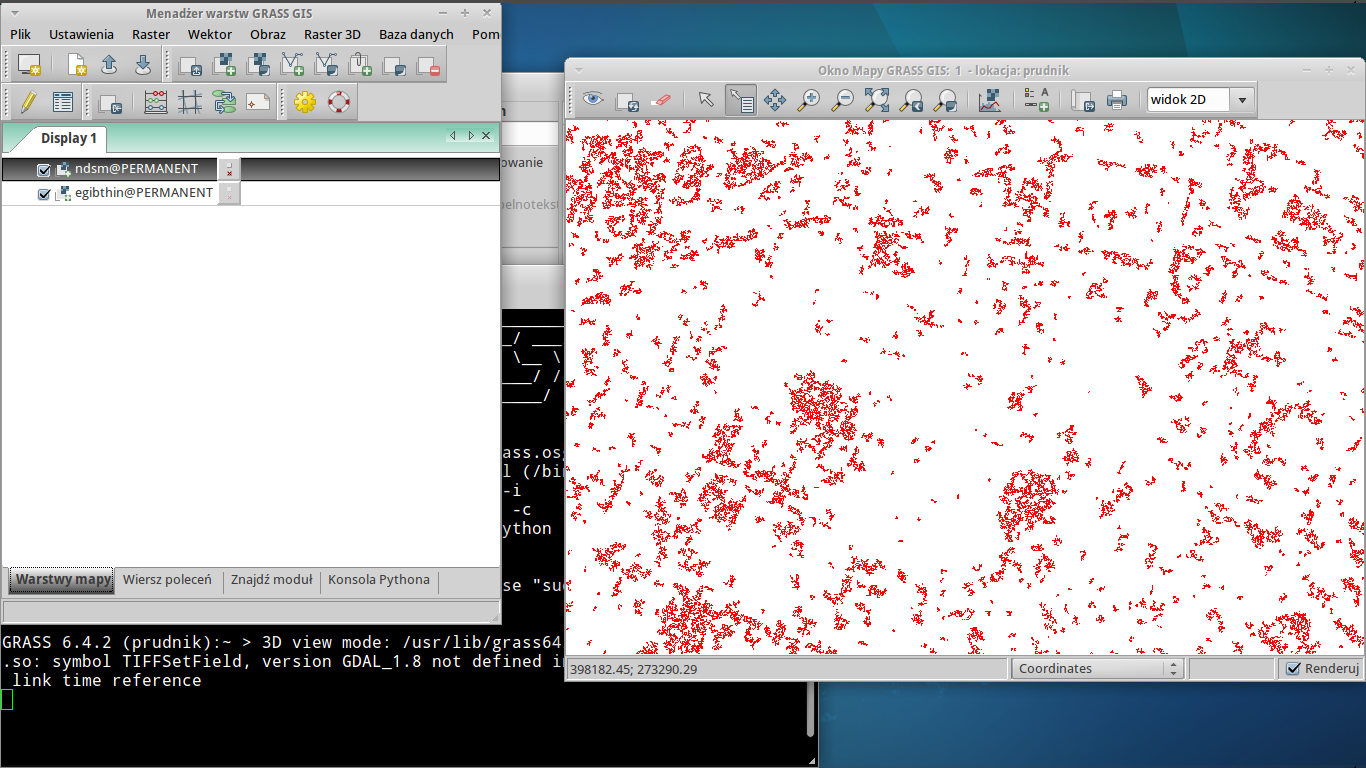Open cartographic composer icon

click(258, 101)
